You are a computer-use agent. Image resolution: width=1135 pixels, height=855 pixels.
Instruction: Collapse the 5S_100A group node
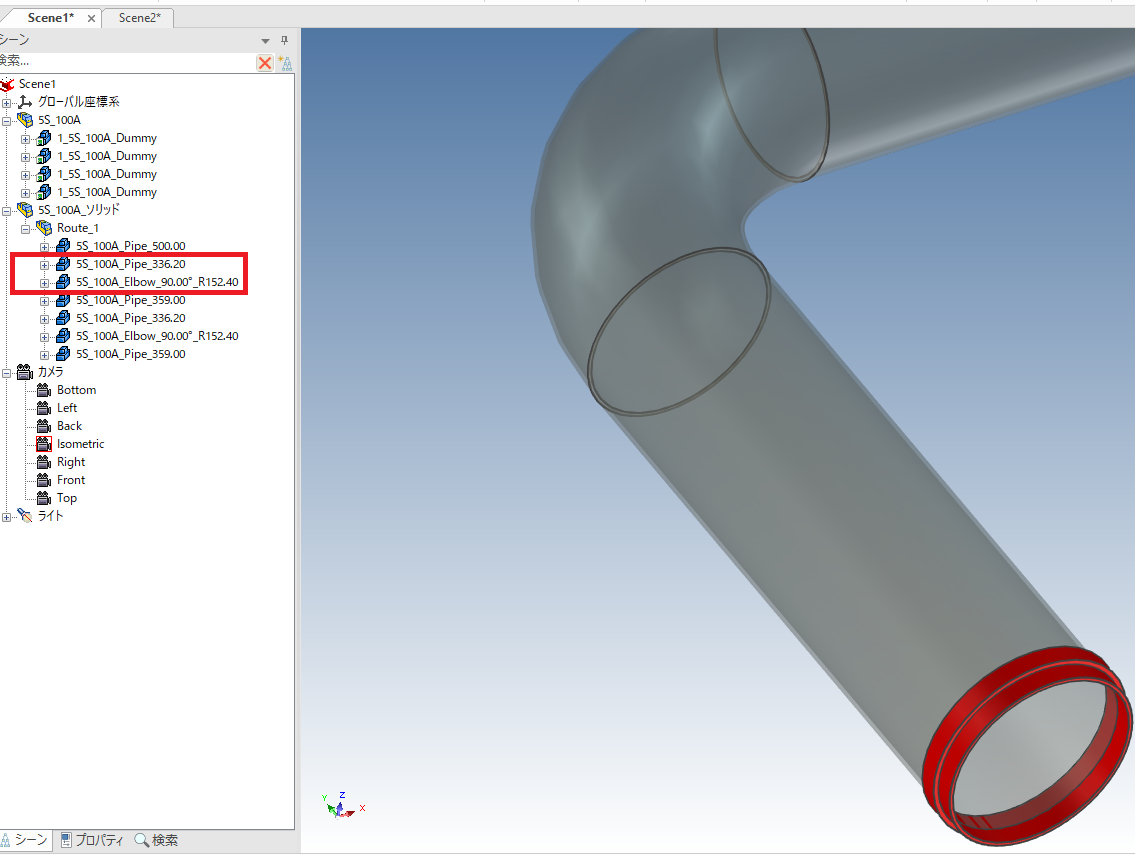click(7, 120)
